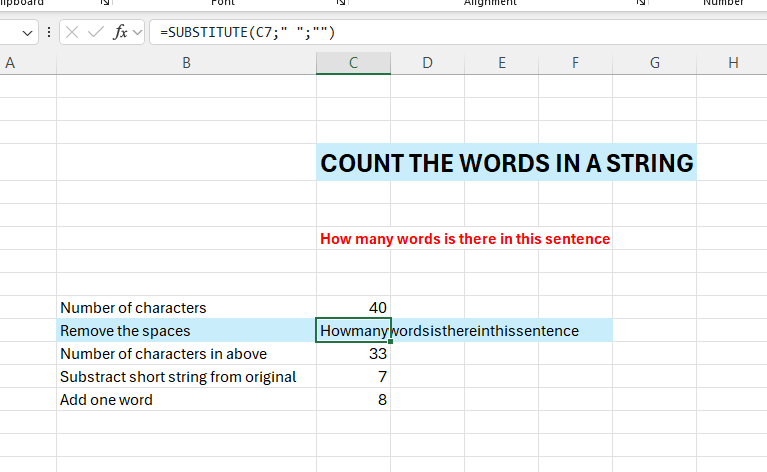Click the three-dot handle beside Name Box
Screen dimensions: 767x472
49,33
